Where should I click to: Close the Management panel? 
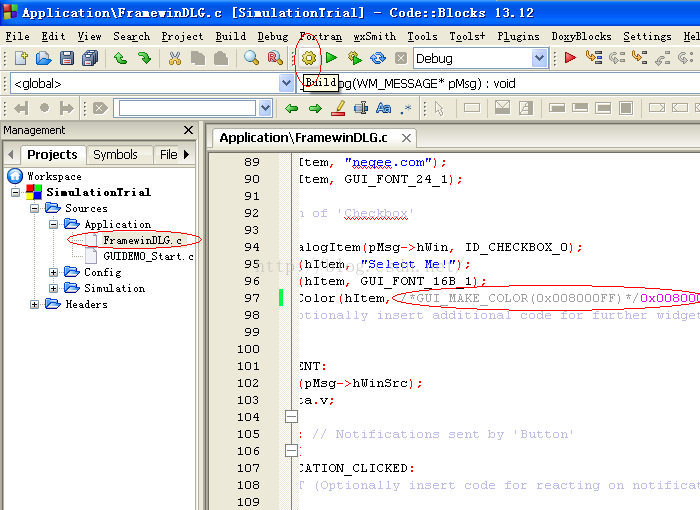188,130
